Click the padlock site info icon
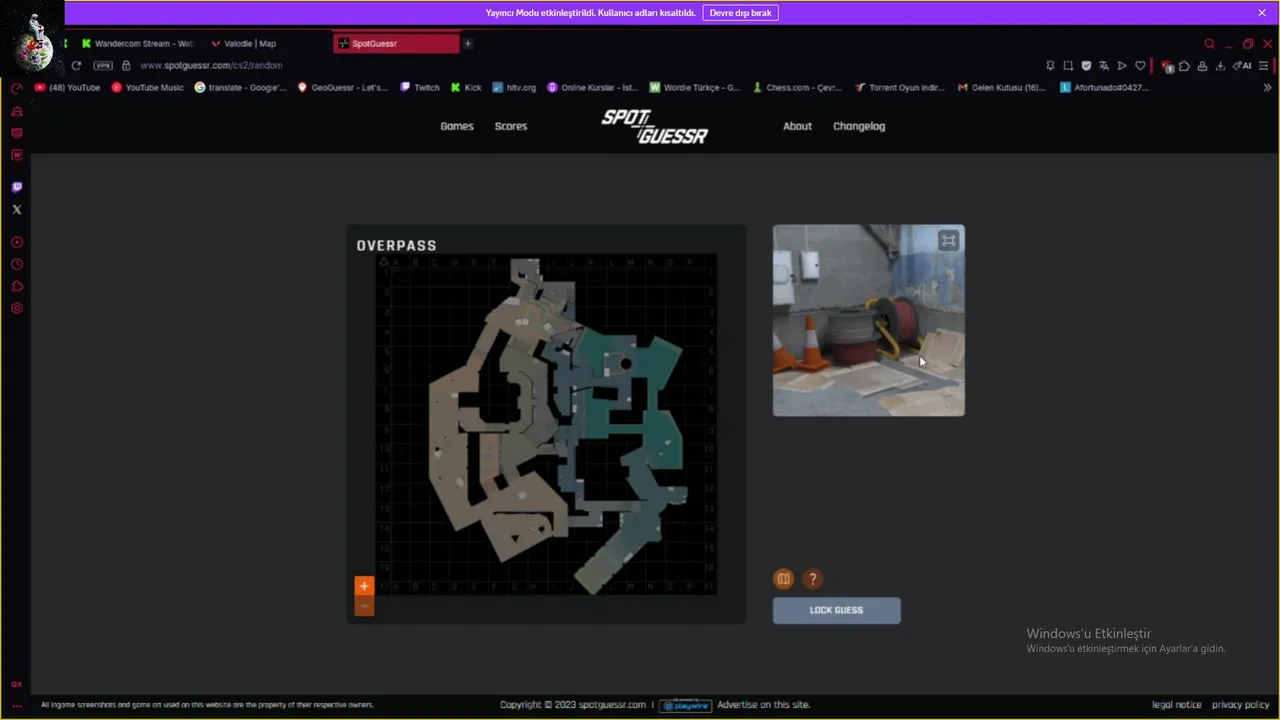This screenshot has width=1280, height=720. (x=126, y=66)
